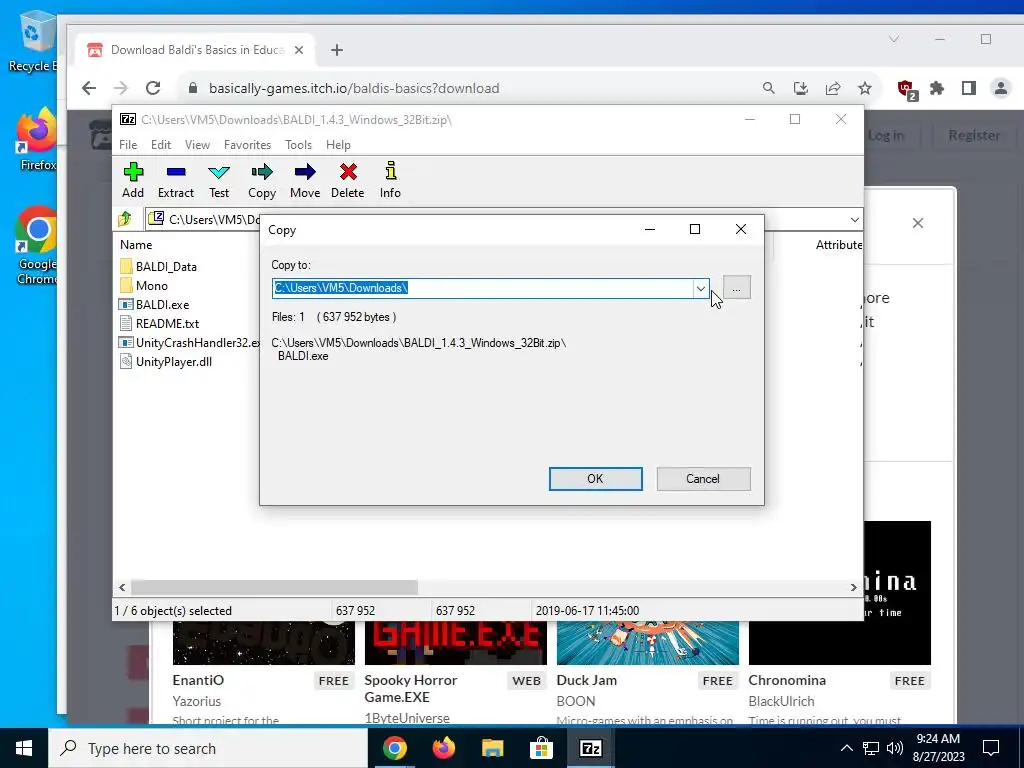This screenshot has width=1024, height=768.
Task: Select the UnityCrashHandler32 file
Action: 189,342
